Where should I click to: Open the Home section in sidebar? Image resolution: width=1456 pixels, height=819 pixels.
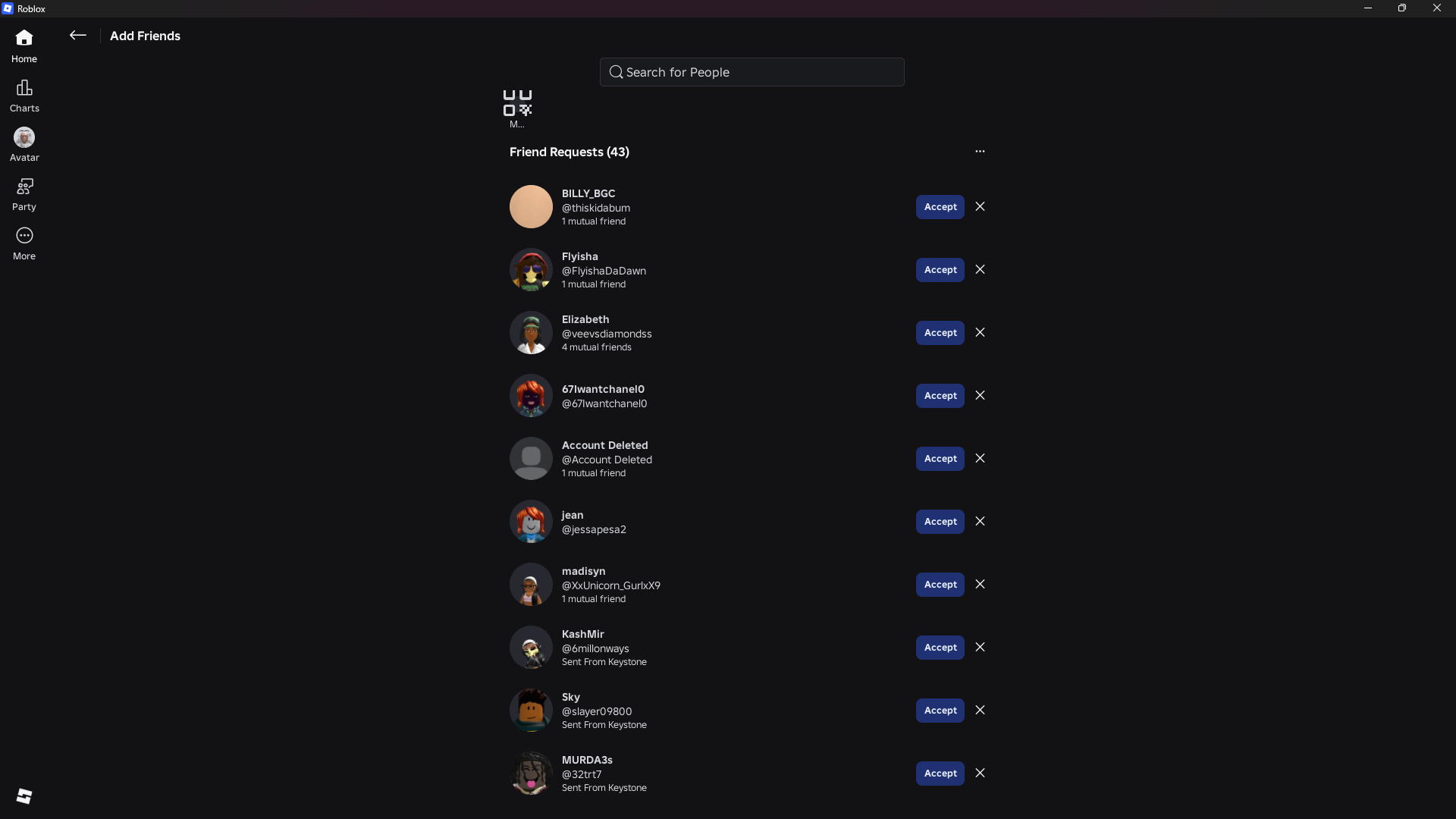[24, 46]
